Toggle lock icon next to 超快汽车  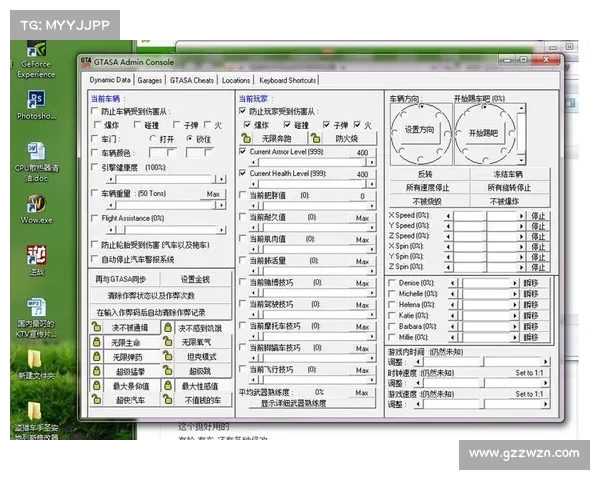click(96, 399)
